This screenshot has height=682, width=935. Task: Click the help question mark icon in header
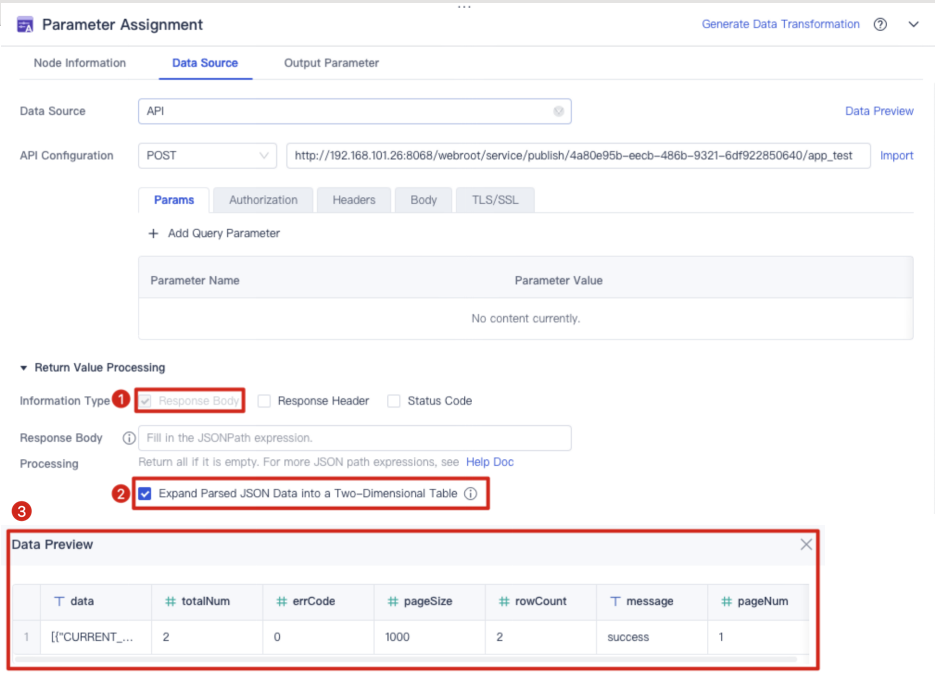[880, 25]
